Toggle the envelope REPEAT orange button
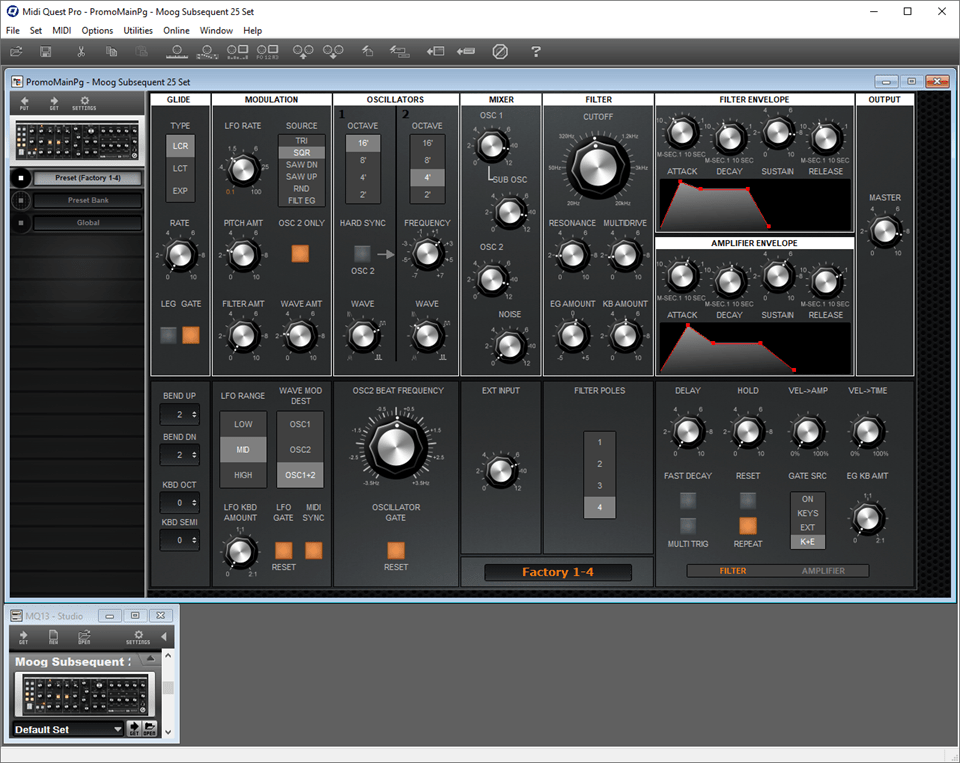Screen dimensions: 960x763 tap(748, 525)
